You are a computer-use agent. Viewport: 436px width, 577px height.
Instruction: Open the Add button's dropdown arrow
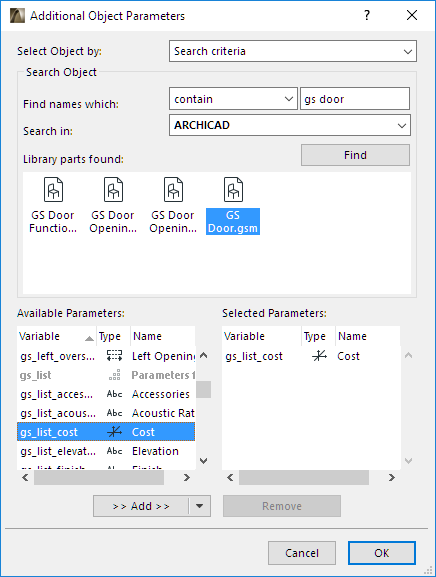tap(199, 506)
